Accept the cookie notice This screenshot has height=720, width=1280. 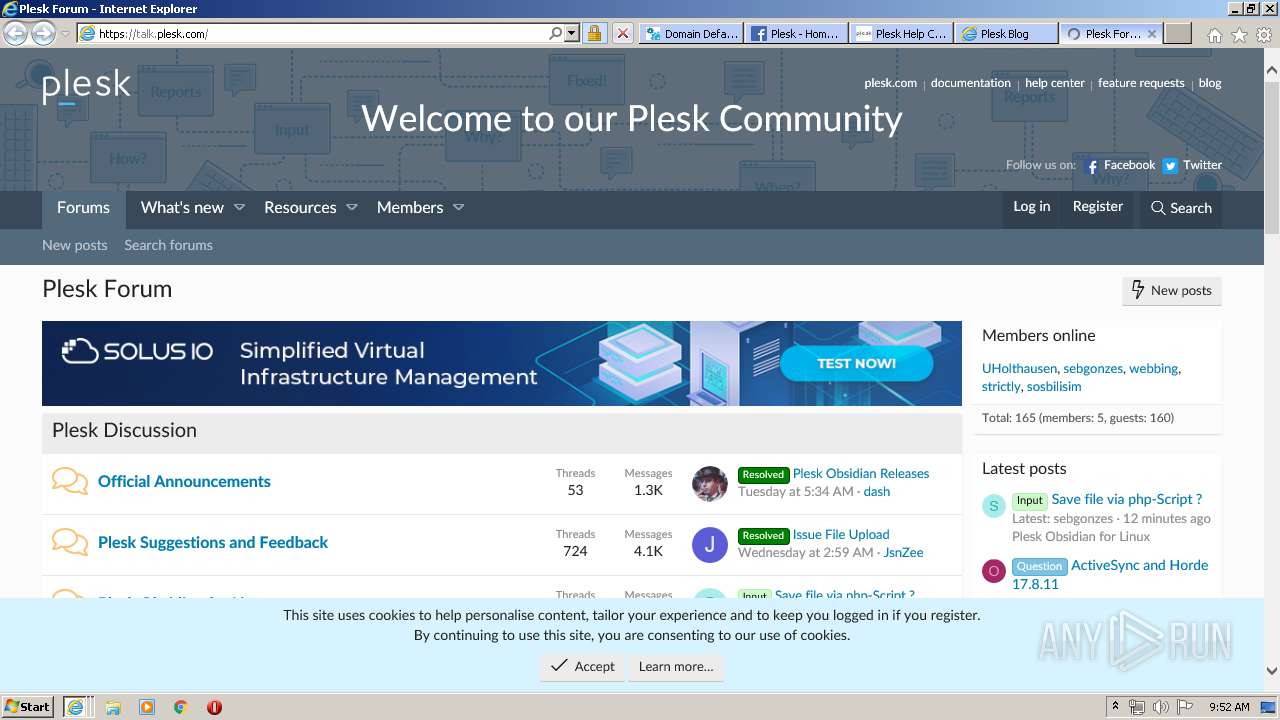click(583, 666)
